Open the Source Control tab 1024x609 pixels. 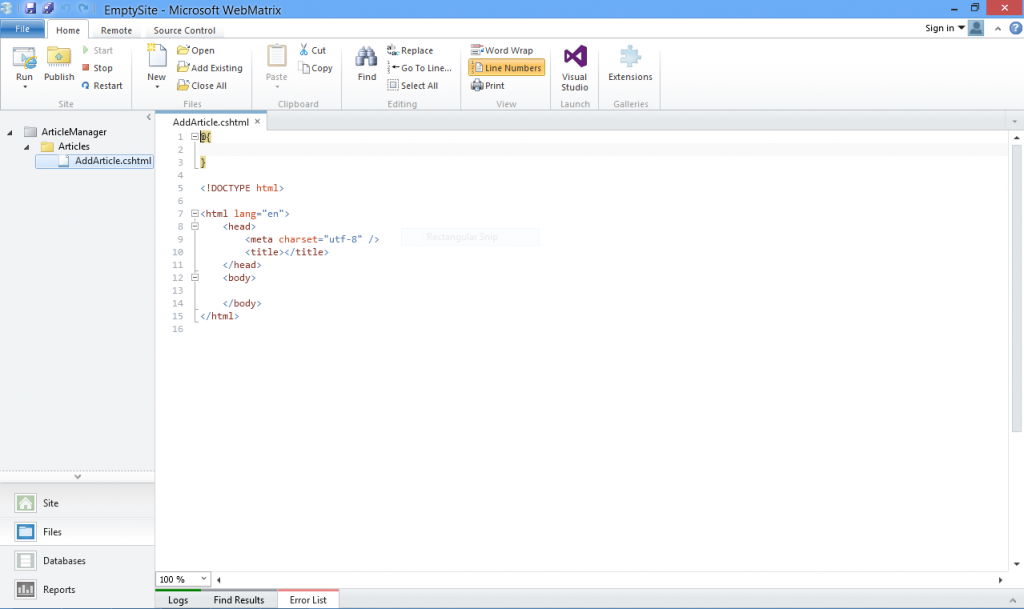point(183,29)
